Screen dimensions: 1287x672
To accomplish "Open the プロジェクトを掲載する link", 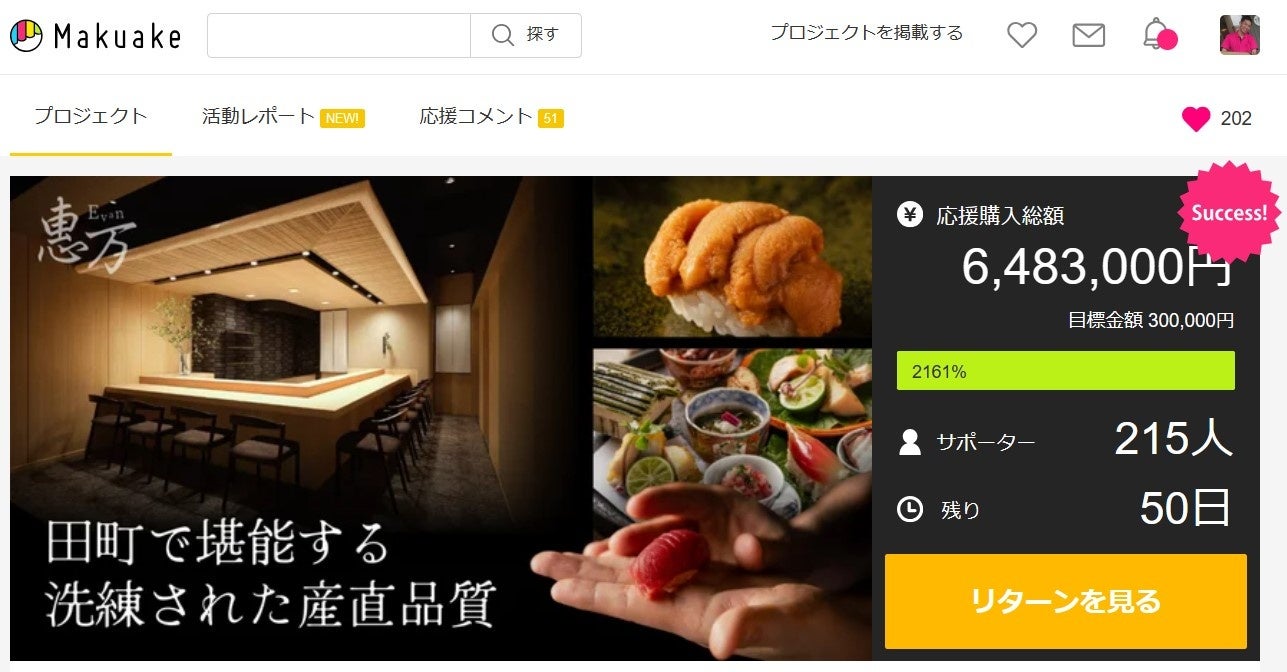I will [866, 33].
